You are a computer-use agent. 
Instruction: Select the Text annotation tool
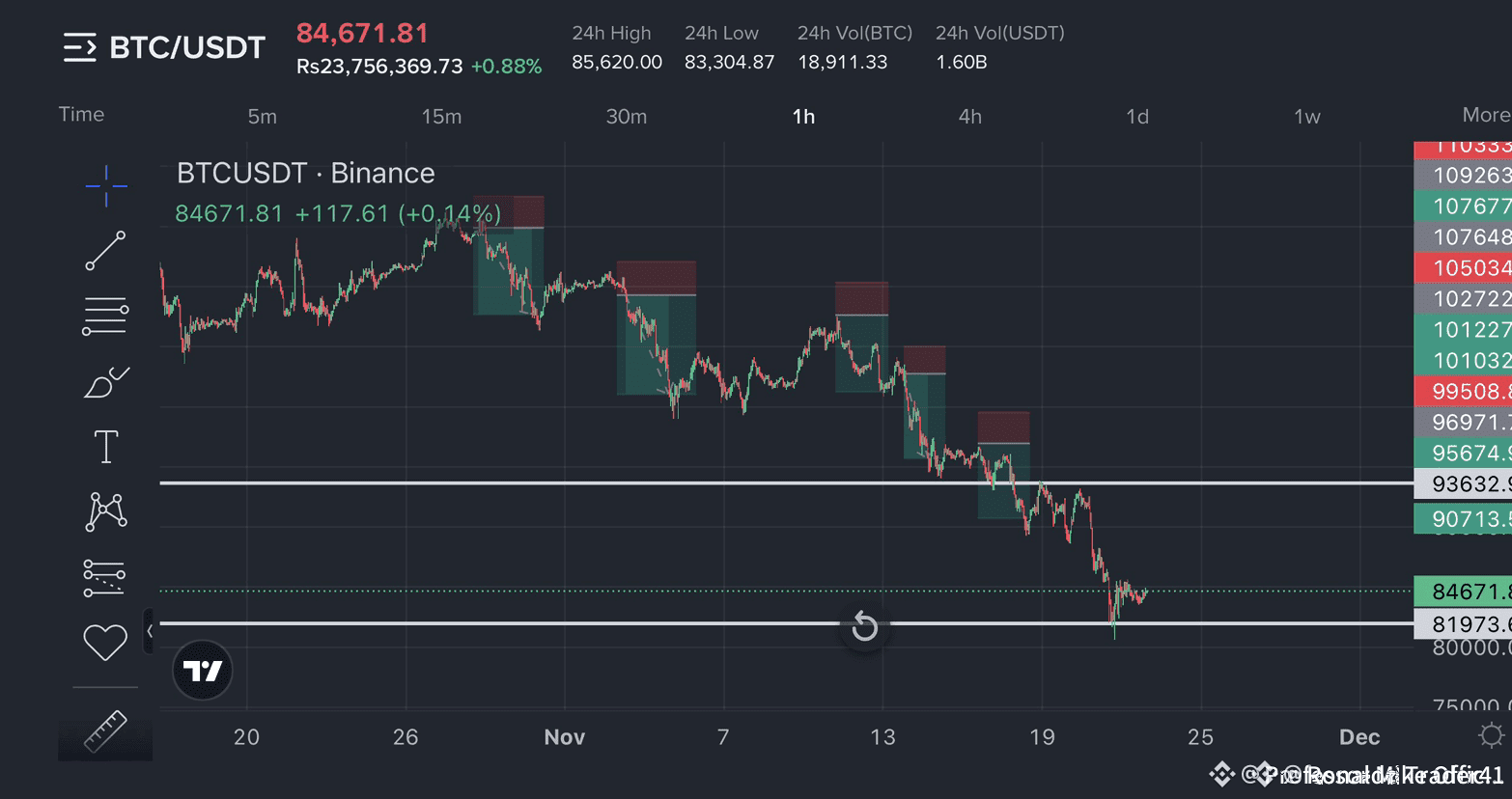(105, 447)
